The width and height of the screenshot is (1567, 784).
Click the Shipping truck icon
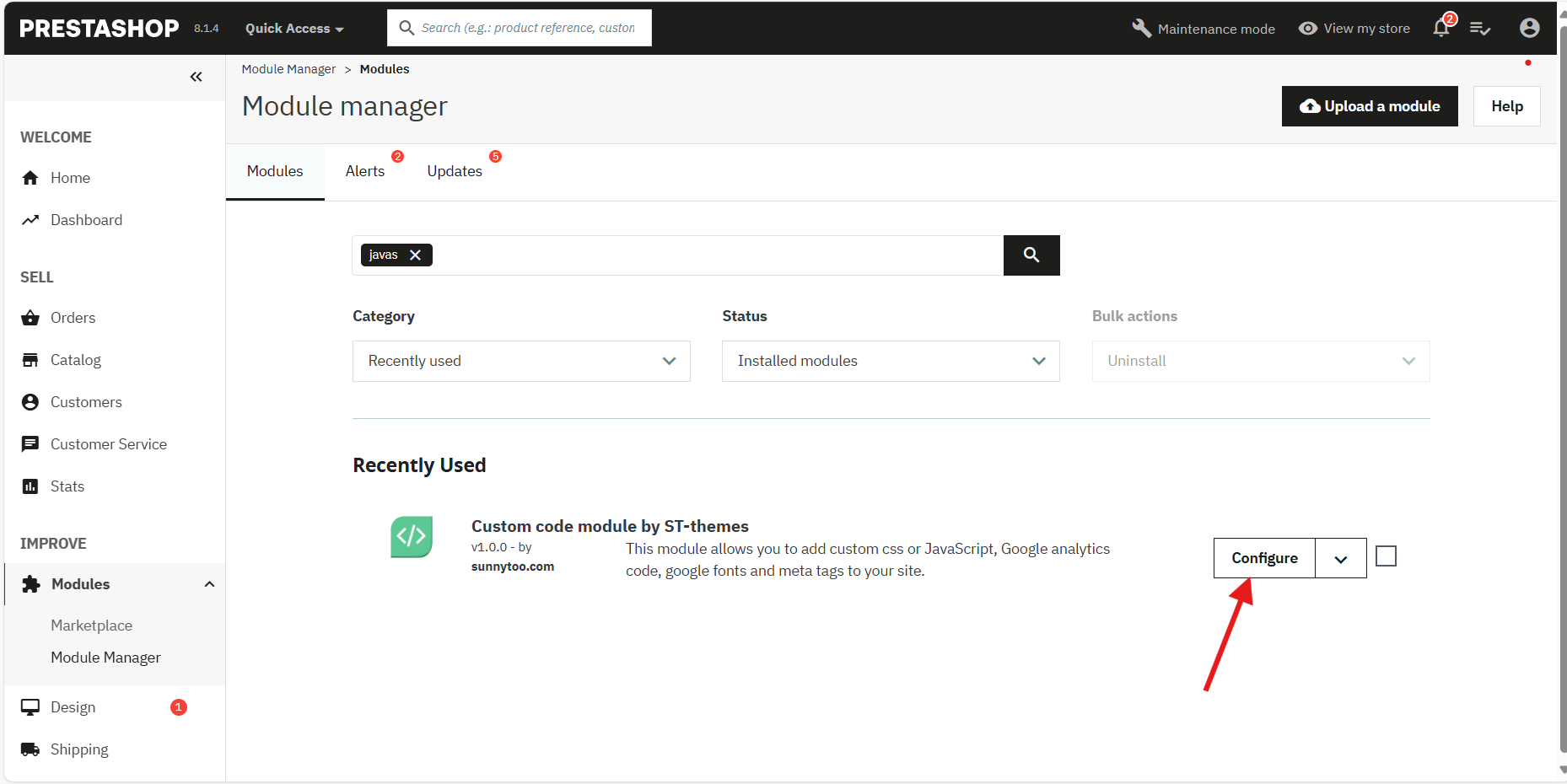(30, 749)
